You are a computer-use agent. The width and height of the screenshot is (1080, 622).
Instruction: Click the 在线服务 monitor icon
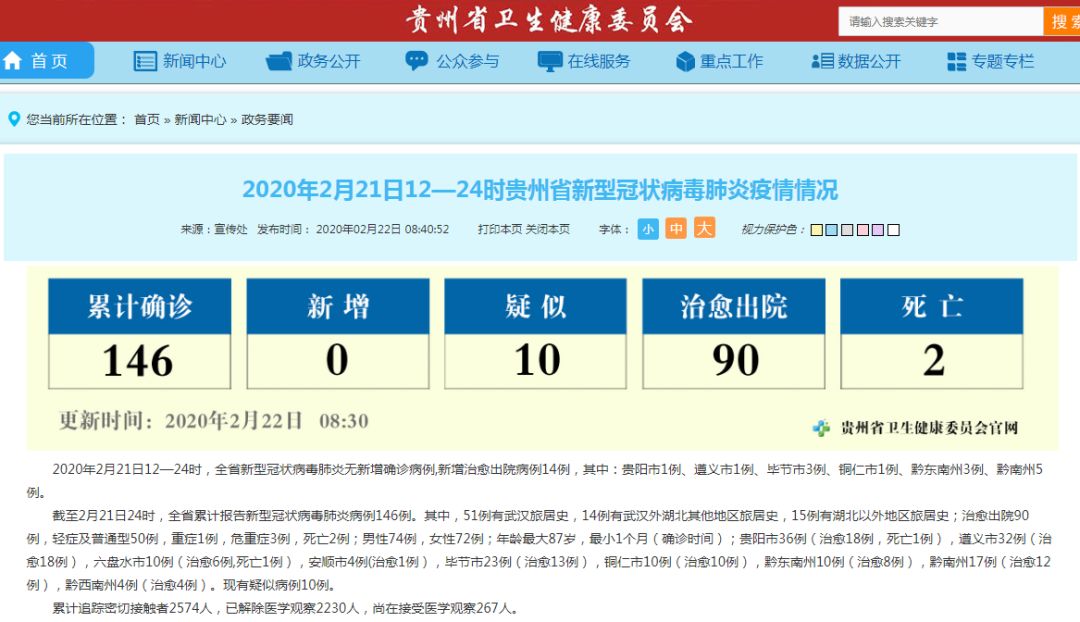tap(550, 61)
